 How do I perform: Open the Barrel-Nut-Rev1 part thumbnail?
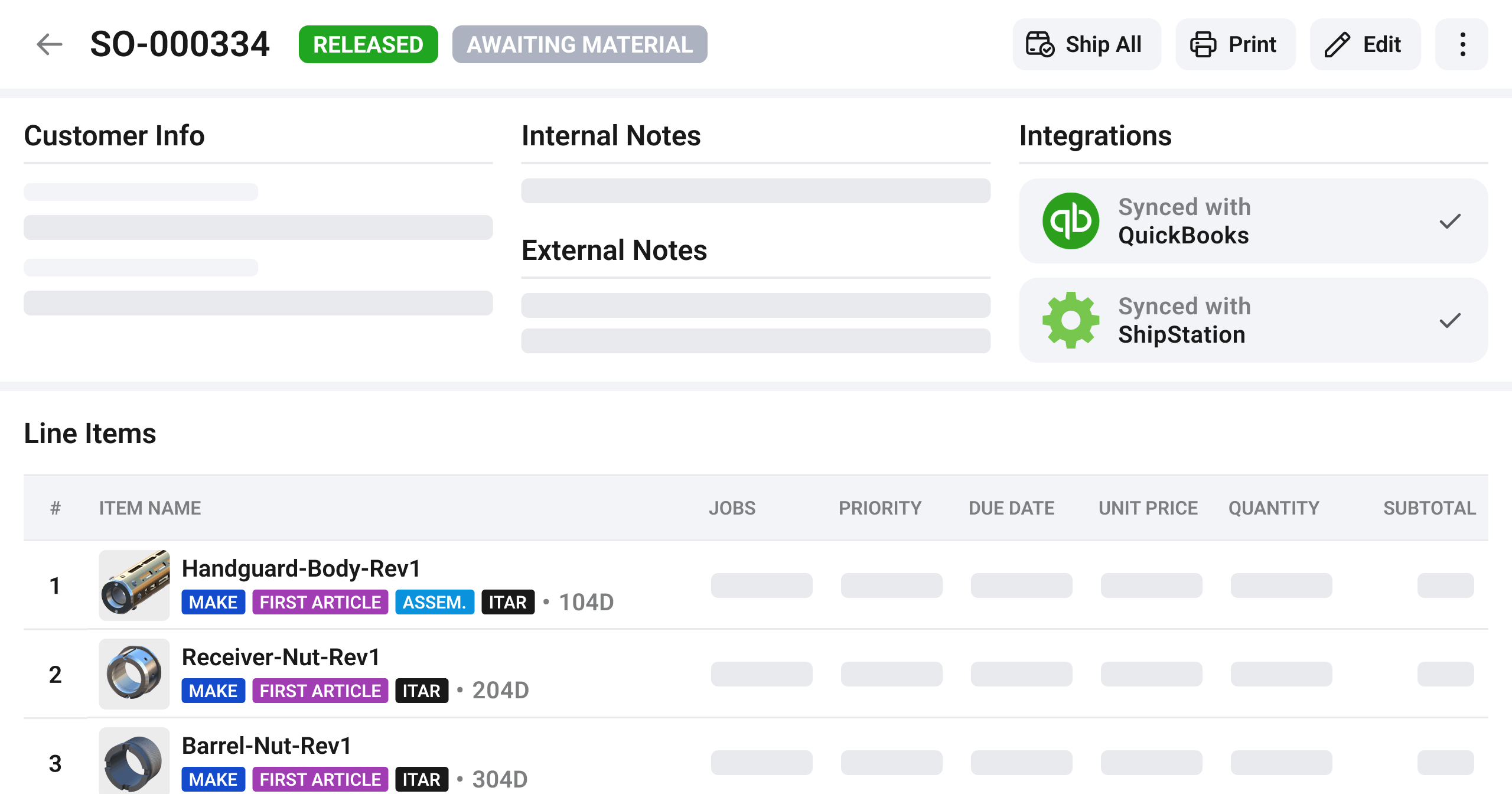[135, 761]
